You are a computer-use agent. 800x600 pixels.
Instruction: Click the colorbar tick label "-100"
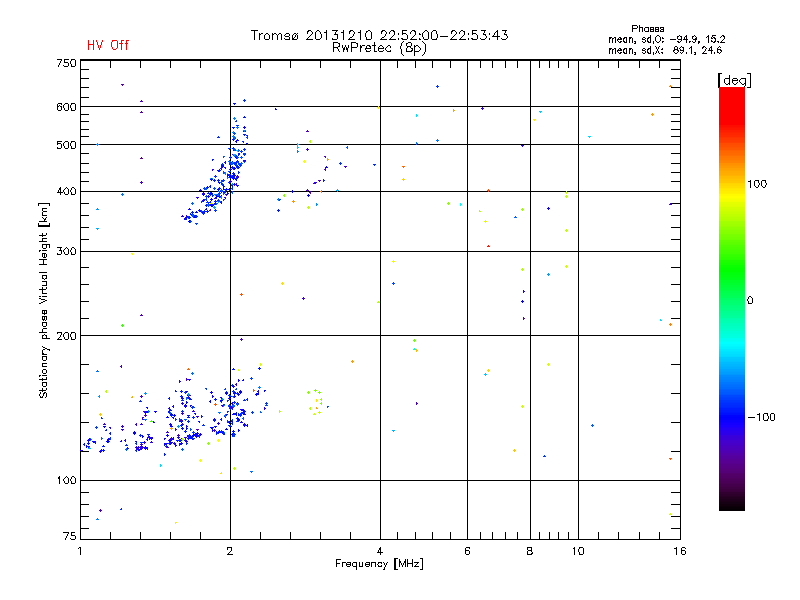point(761,417)
